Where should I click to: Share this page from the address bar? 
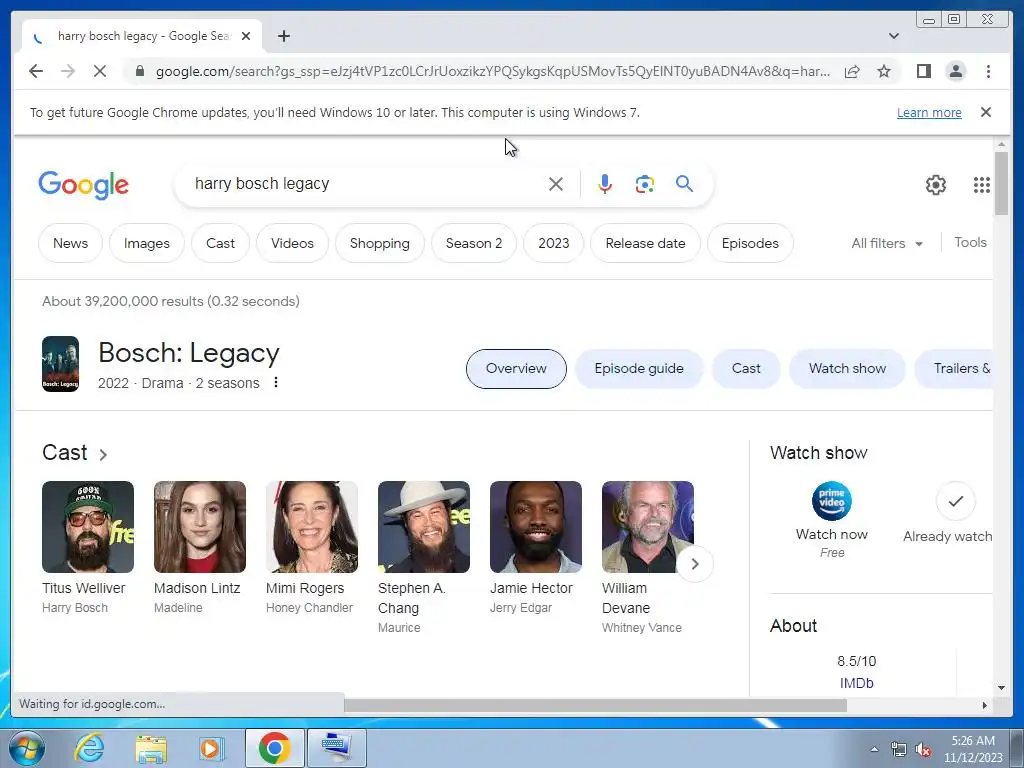pyautogui.click(x=852, y=71)
